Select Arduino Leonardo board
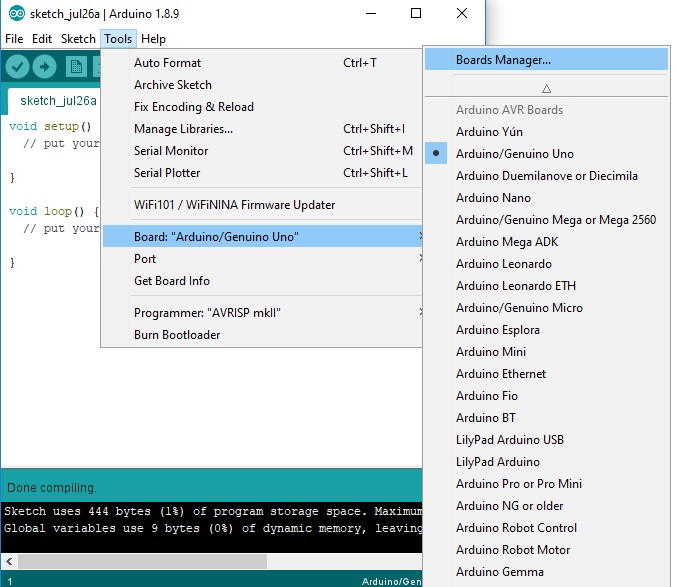Image resolution: width=676 pixels, height=587 pixels. click(546, 264)
